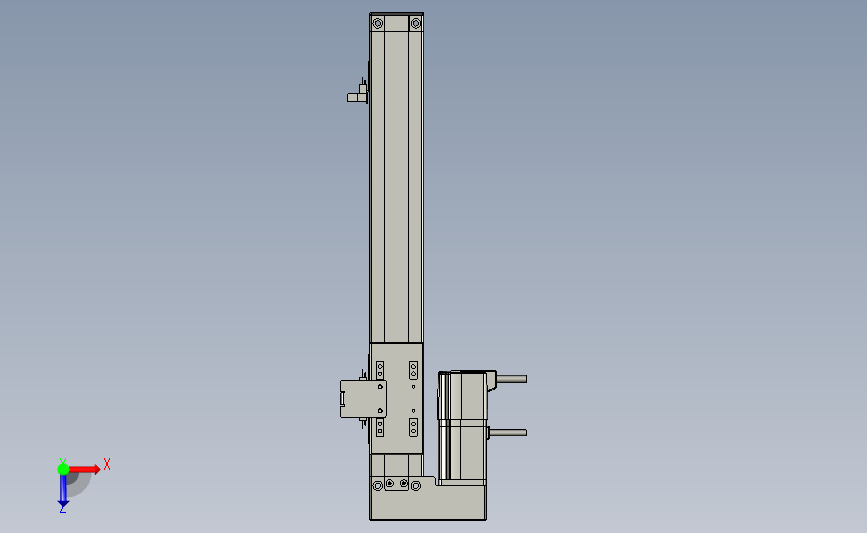Select the top-left end cap screw
Screen dimensions: 867x533
point(378,23)
